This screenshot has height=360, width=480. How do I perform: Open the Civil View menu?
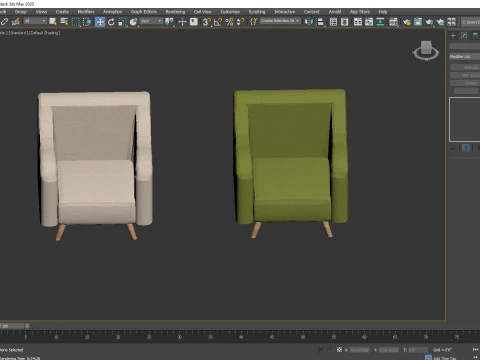pos(202,12)
